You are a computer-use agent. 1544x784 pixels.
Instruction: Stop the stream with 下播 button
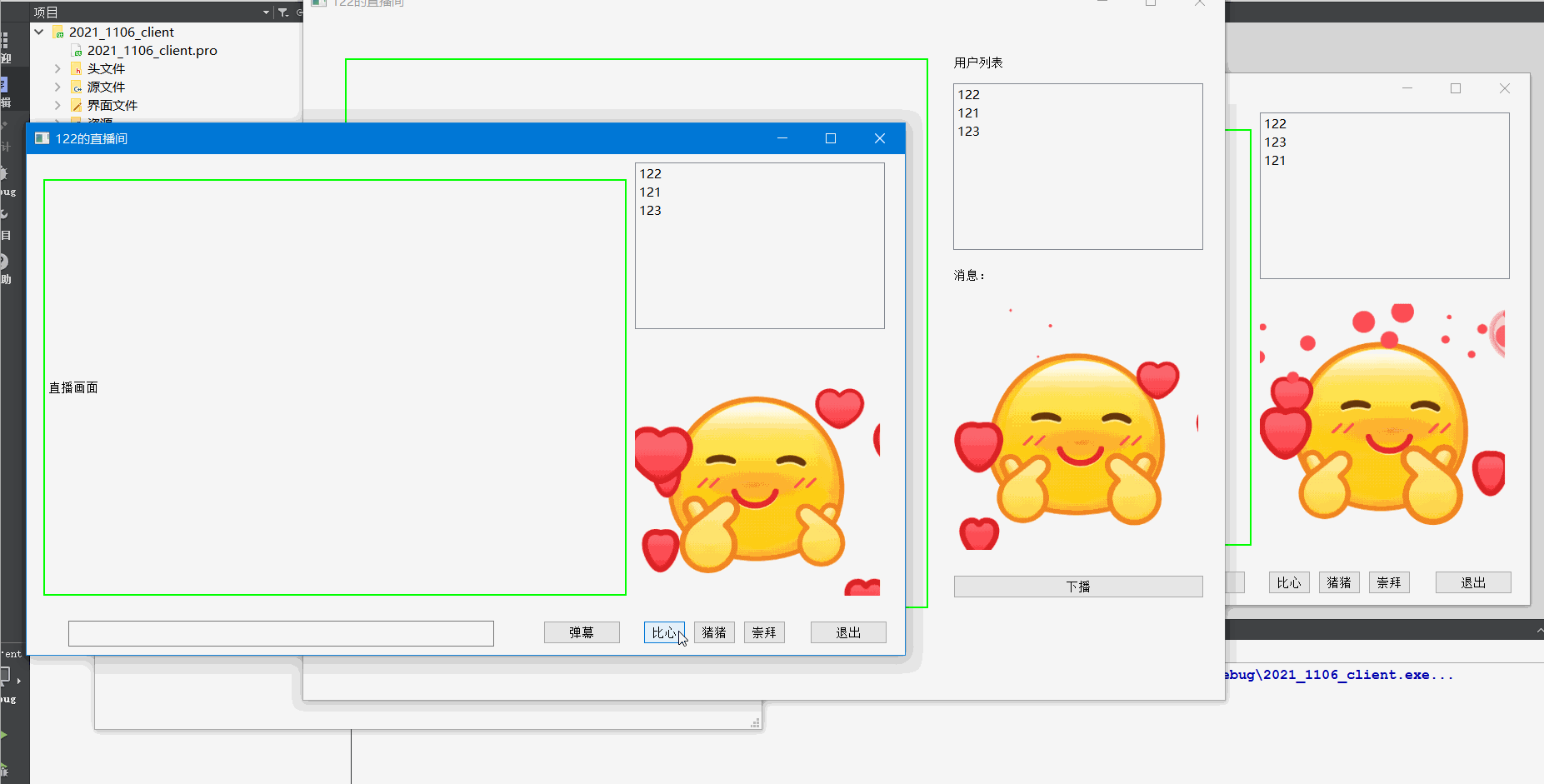pos(1078,587)
